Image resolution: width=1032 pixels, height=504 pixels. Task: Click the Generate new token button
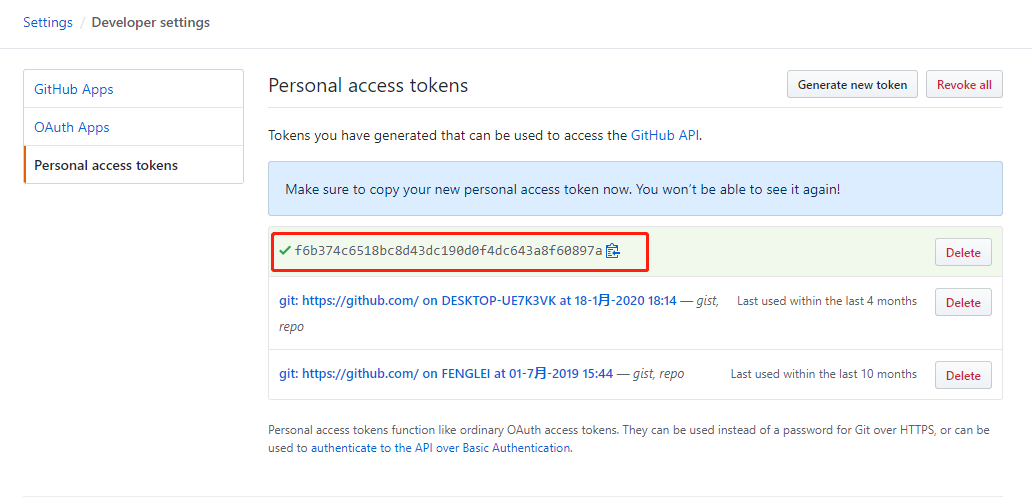pos(852,85)
